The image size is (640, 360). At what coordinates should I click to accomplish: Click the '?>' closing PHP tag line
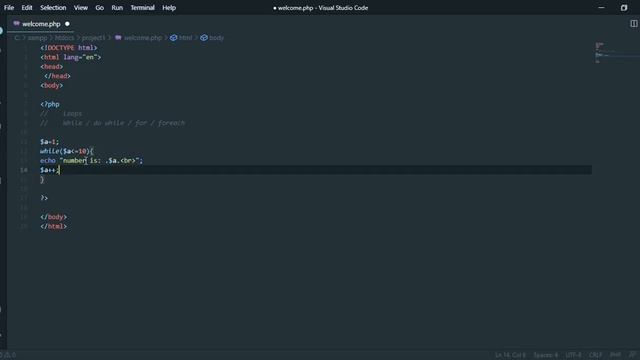pos(44,198)
